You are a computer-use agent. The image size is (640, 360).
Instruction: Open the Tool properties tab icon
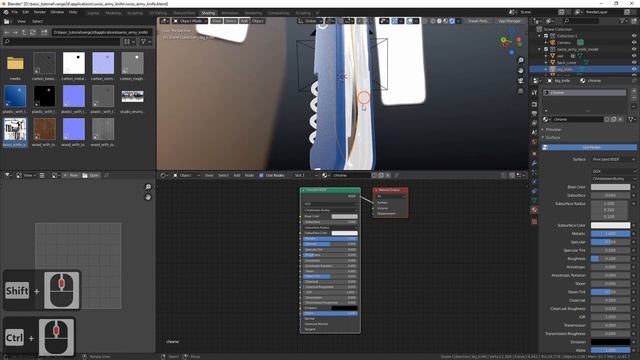[534, 93]
